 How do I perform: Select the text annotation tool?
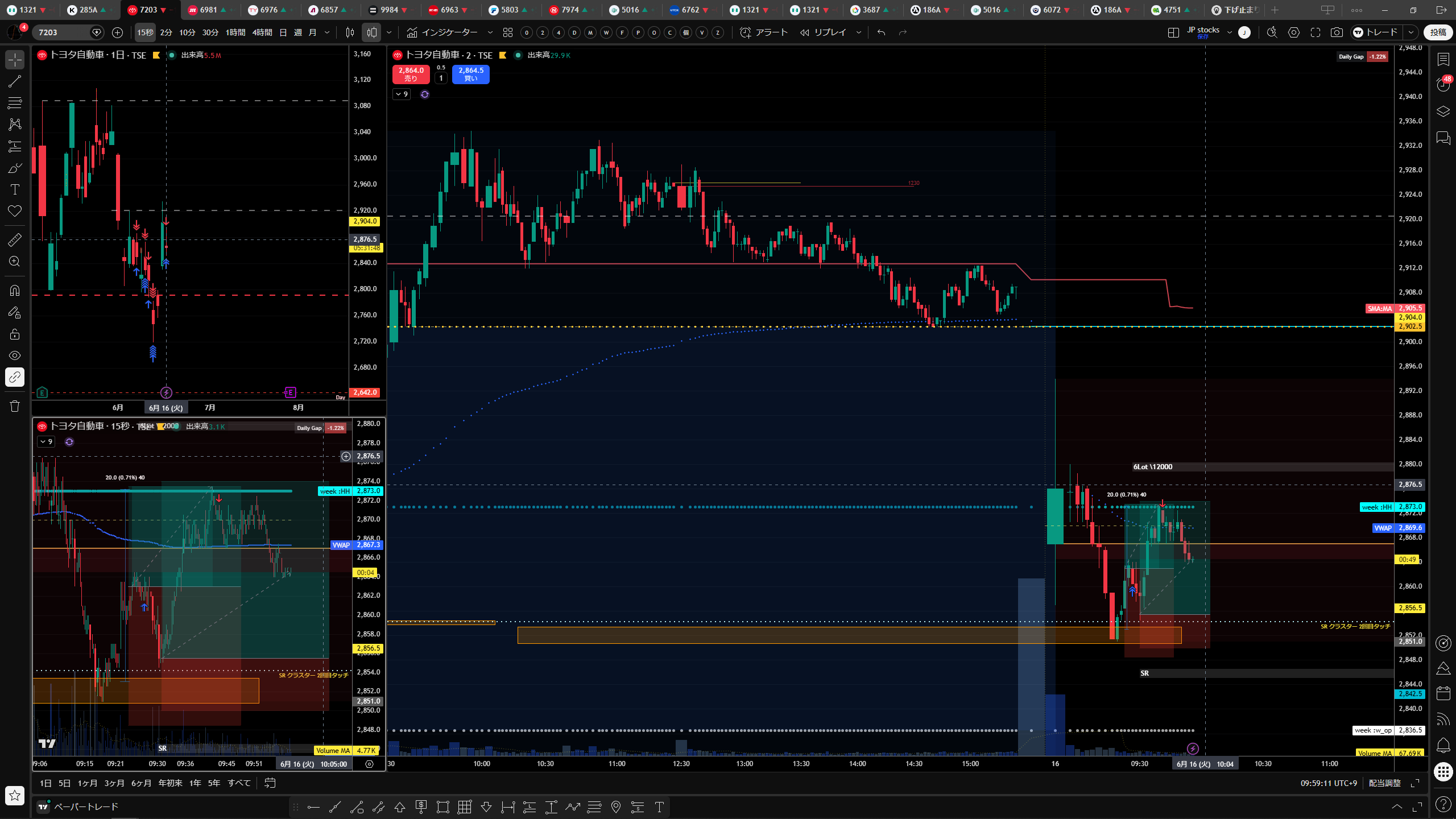coord(15,189)
